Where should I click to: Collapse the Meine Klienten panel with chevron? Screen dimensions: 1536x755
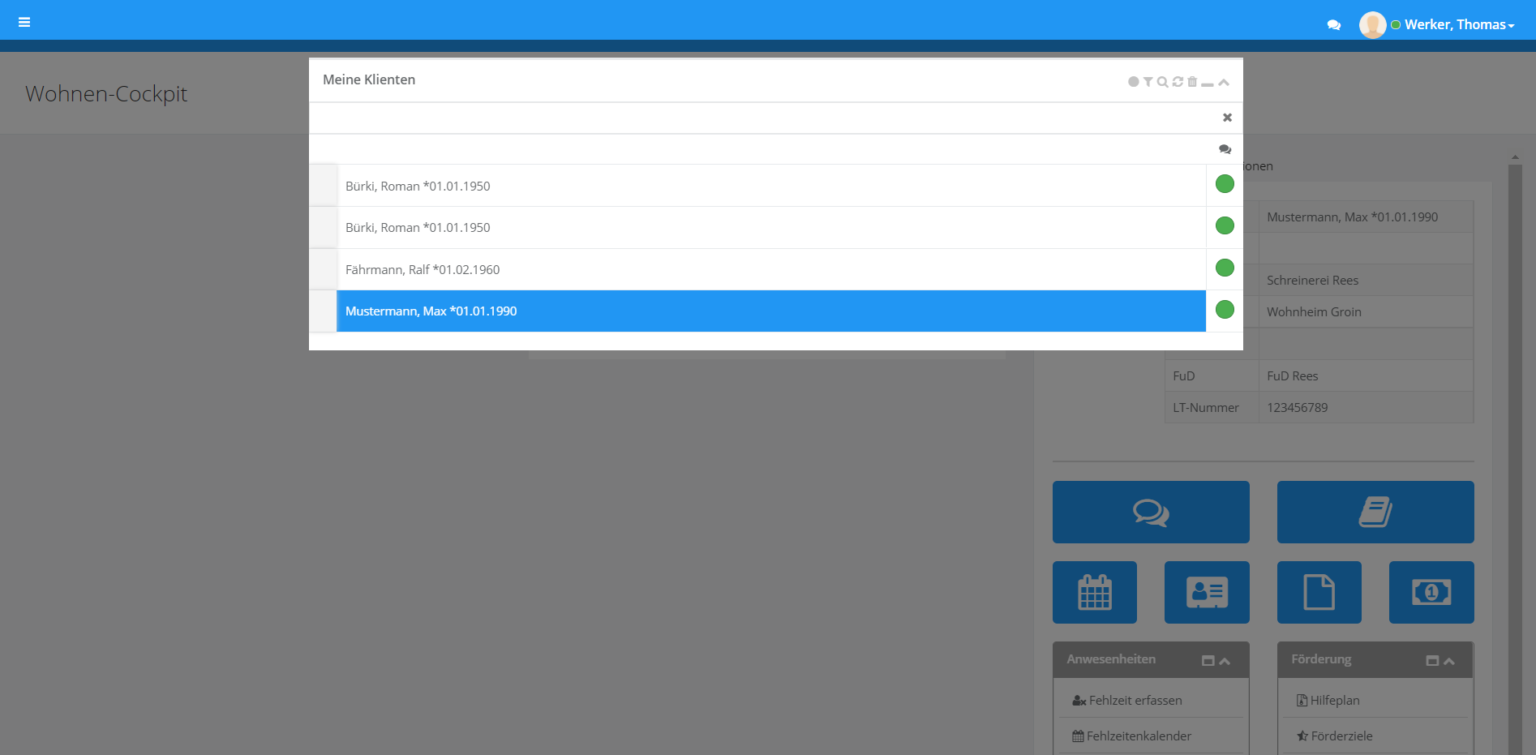pos(1224,82)
